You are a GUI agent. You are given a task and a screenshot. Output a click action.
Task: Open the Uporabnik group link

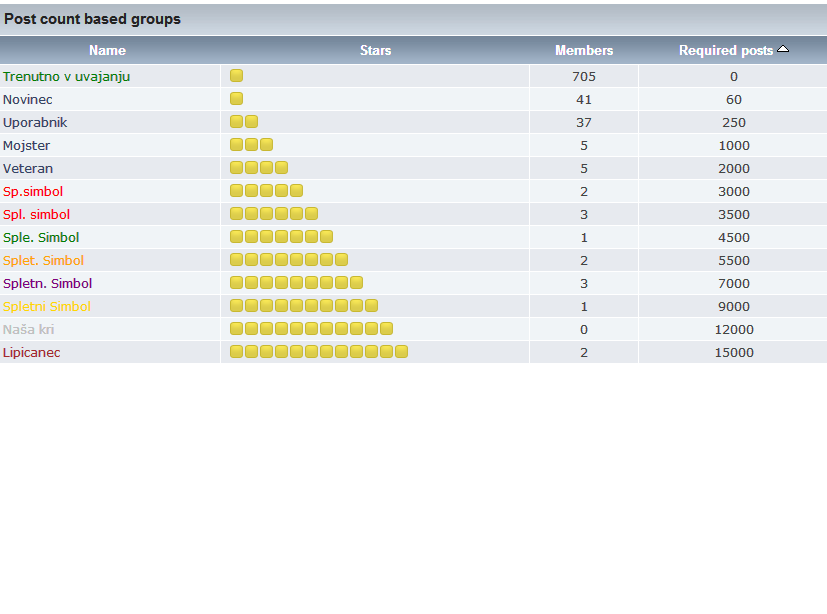(x=35, y=122)
